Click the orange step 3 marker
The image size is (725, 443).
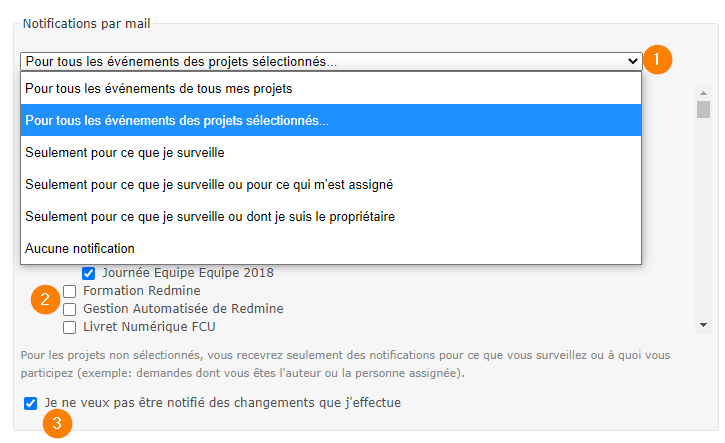tap(57, 423)
